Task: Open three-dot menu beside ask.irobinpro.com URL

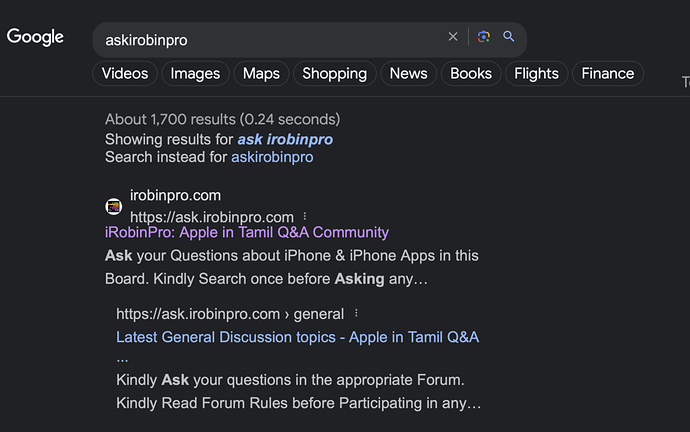Action: 305,216
